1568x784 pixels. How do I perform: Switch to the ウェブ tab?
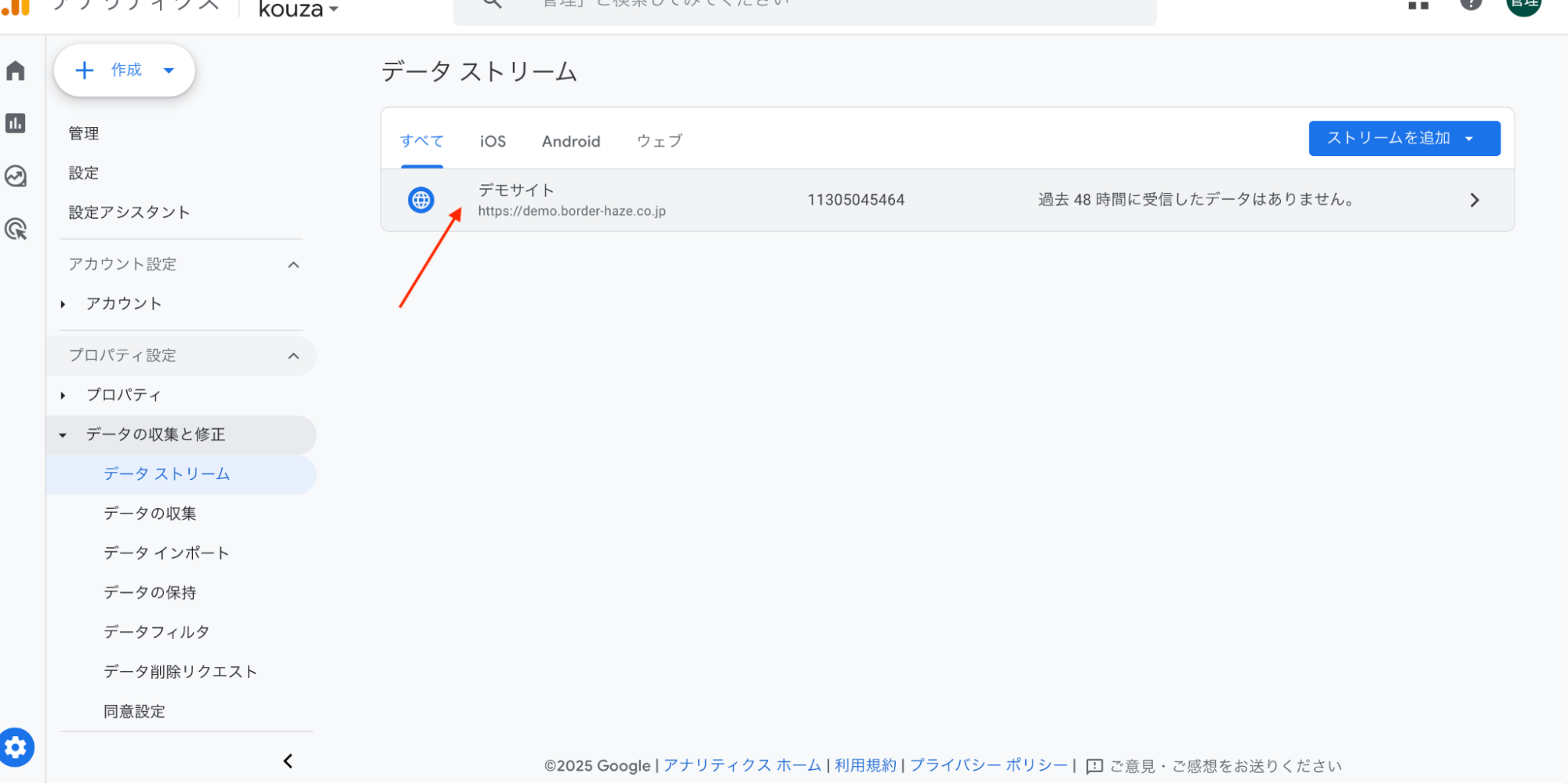pos(658,141)
